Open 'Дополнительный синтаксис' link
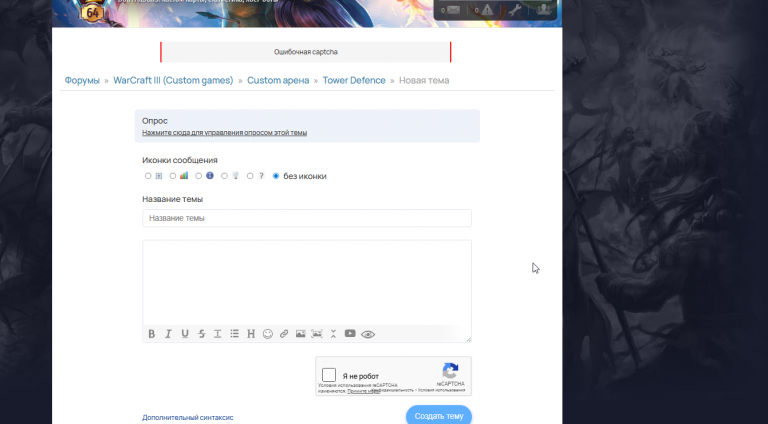The image size is (768, 424). click(x=188, y=418)
